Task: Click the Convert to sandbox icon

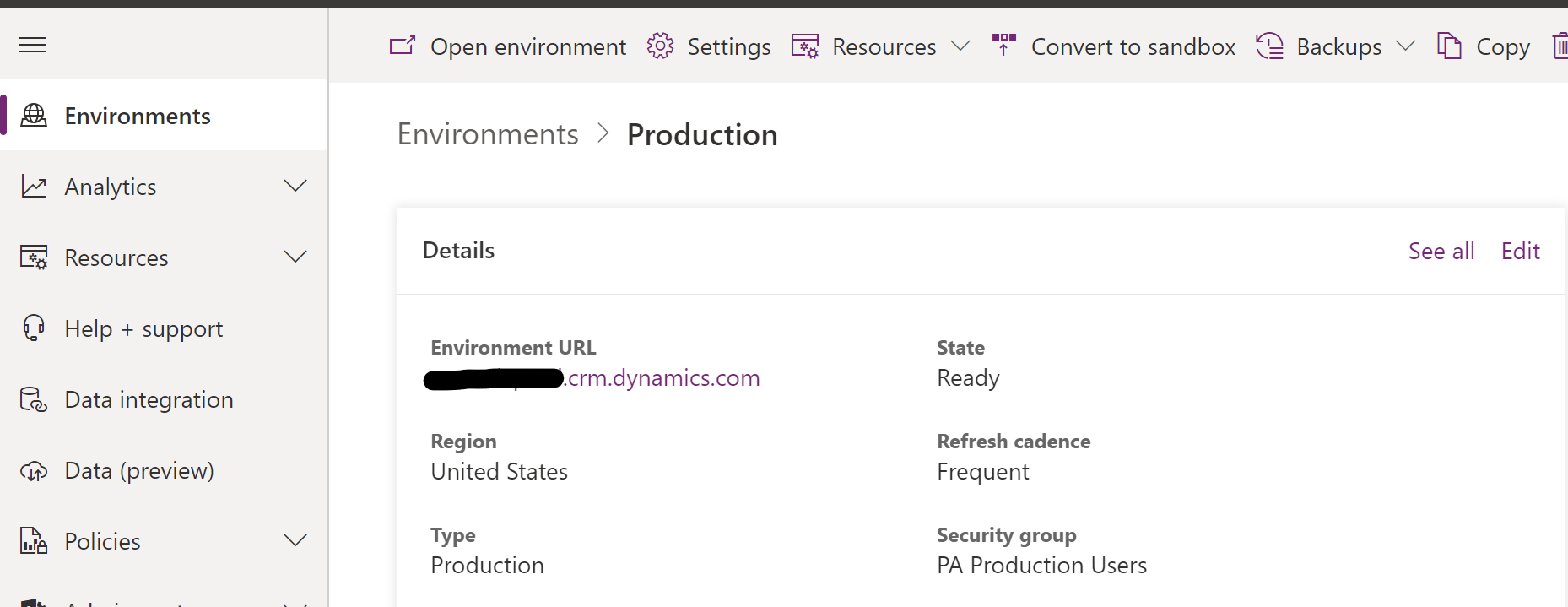Action: pos(1003,46)
